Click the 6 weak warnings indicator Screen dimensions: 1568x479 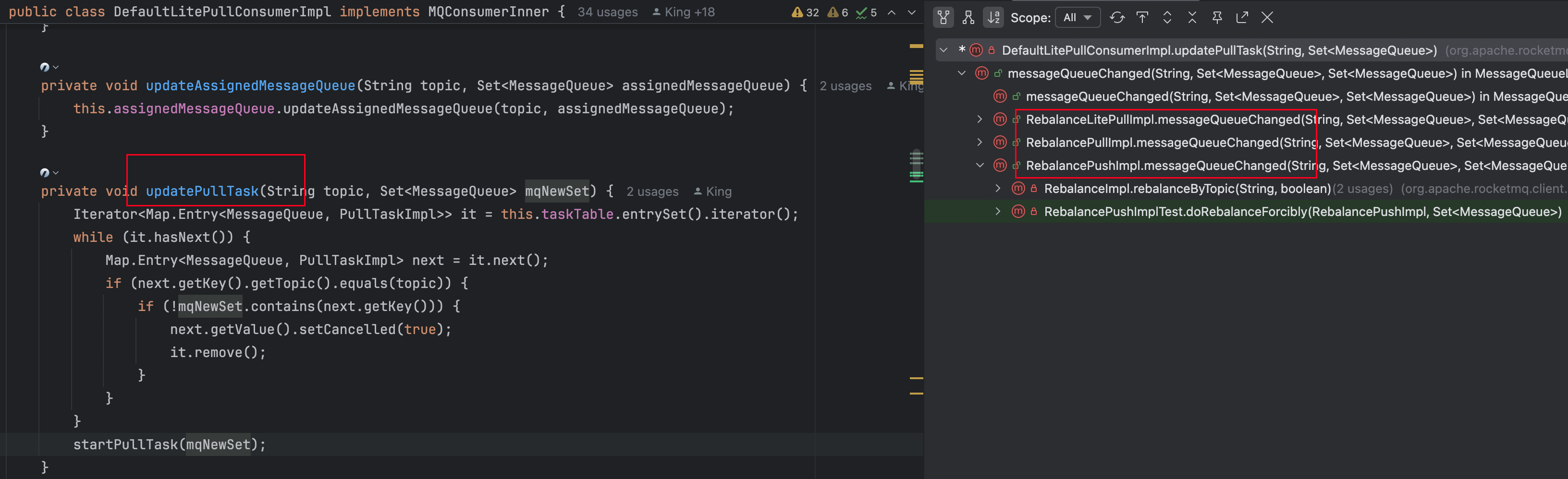(838, 12)
